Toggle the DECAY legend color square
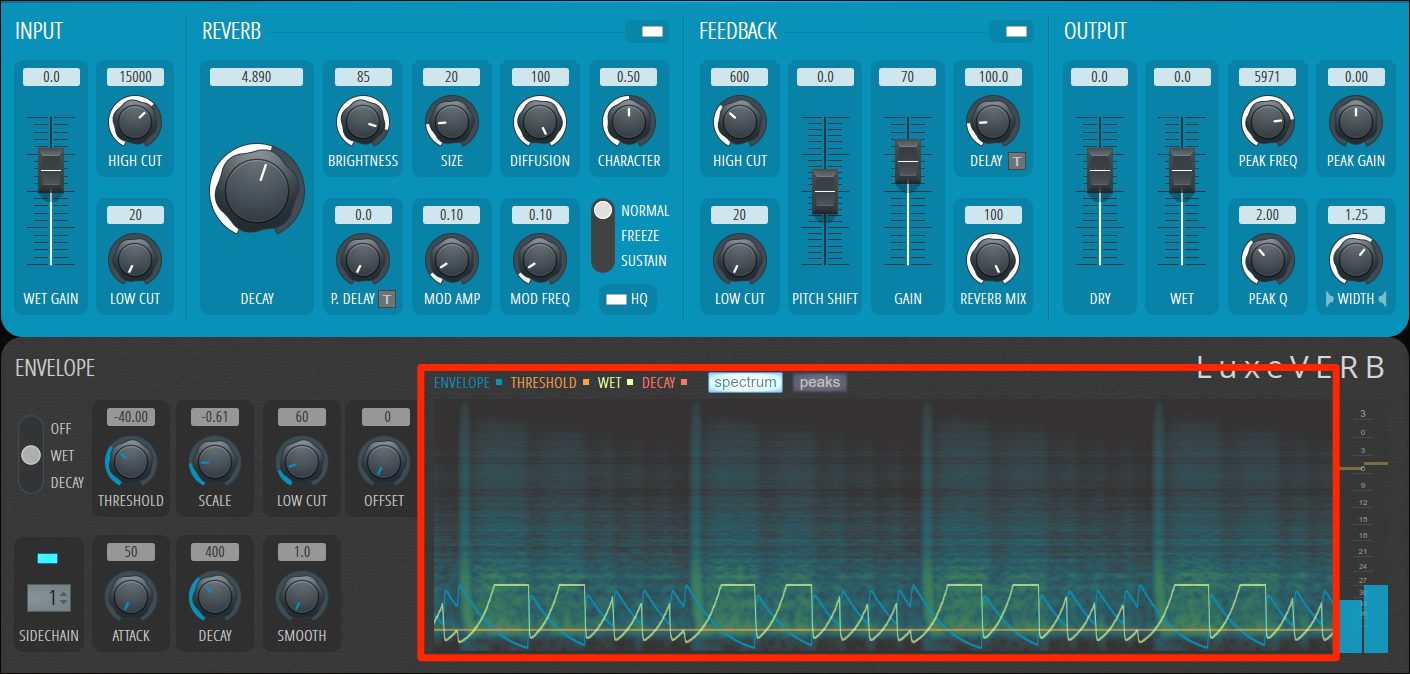Image resolution: width=1410 pixels, height=674 pixels. click(684, 383)
